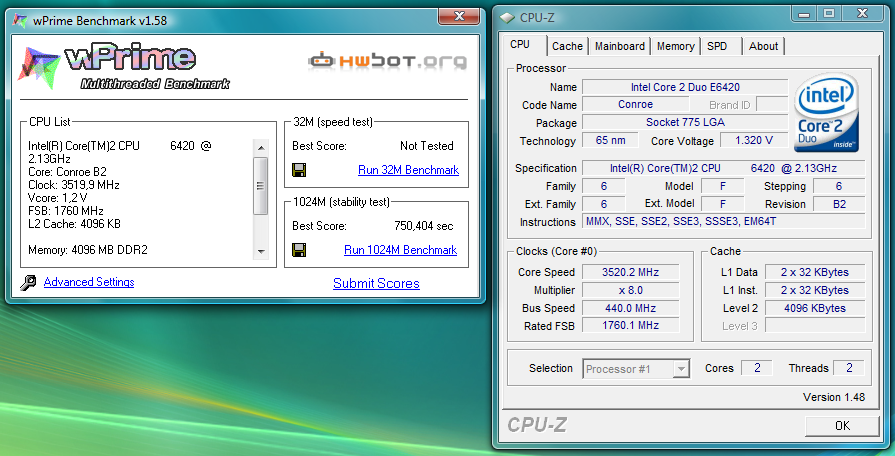Click the wrench icon beside Advanced Settings
The image size is (895, 456).
coord(28,283)
